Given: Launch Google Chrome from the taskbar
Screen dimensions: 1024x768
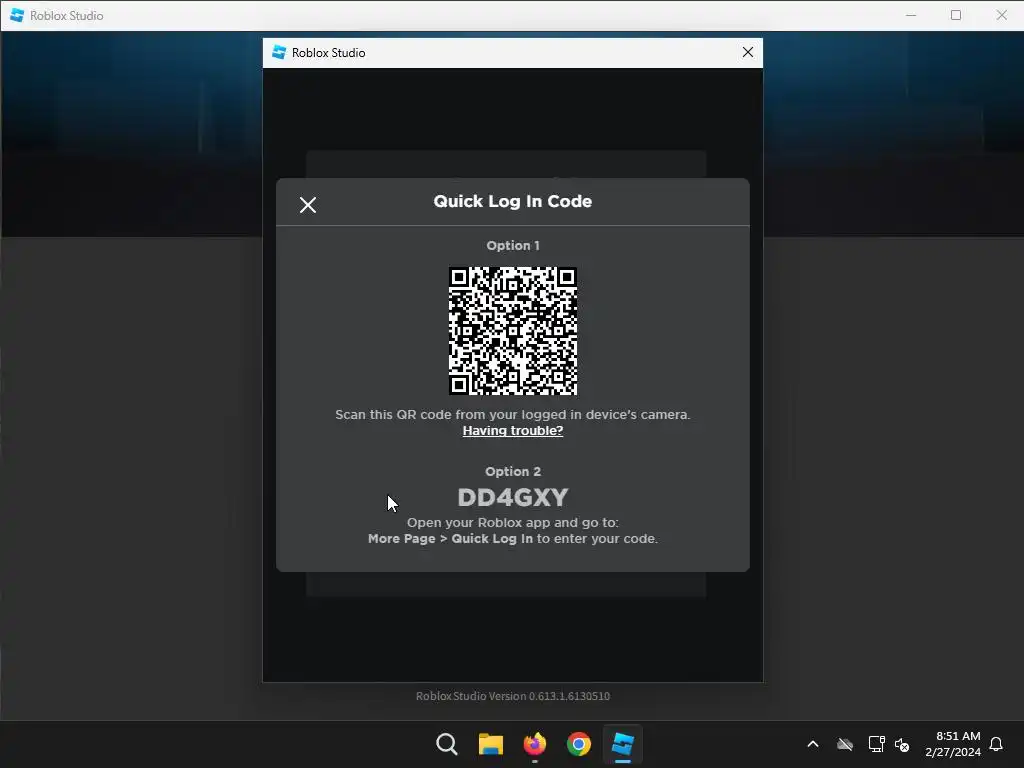Looking at the screenshot, I should coord(579,744).
